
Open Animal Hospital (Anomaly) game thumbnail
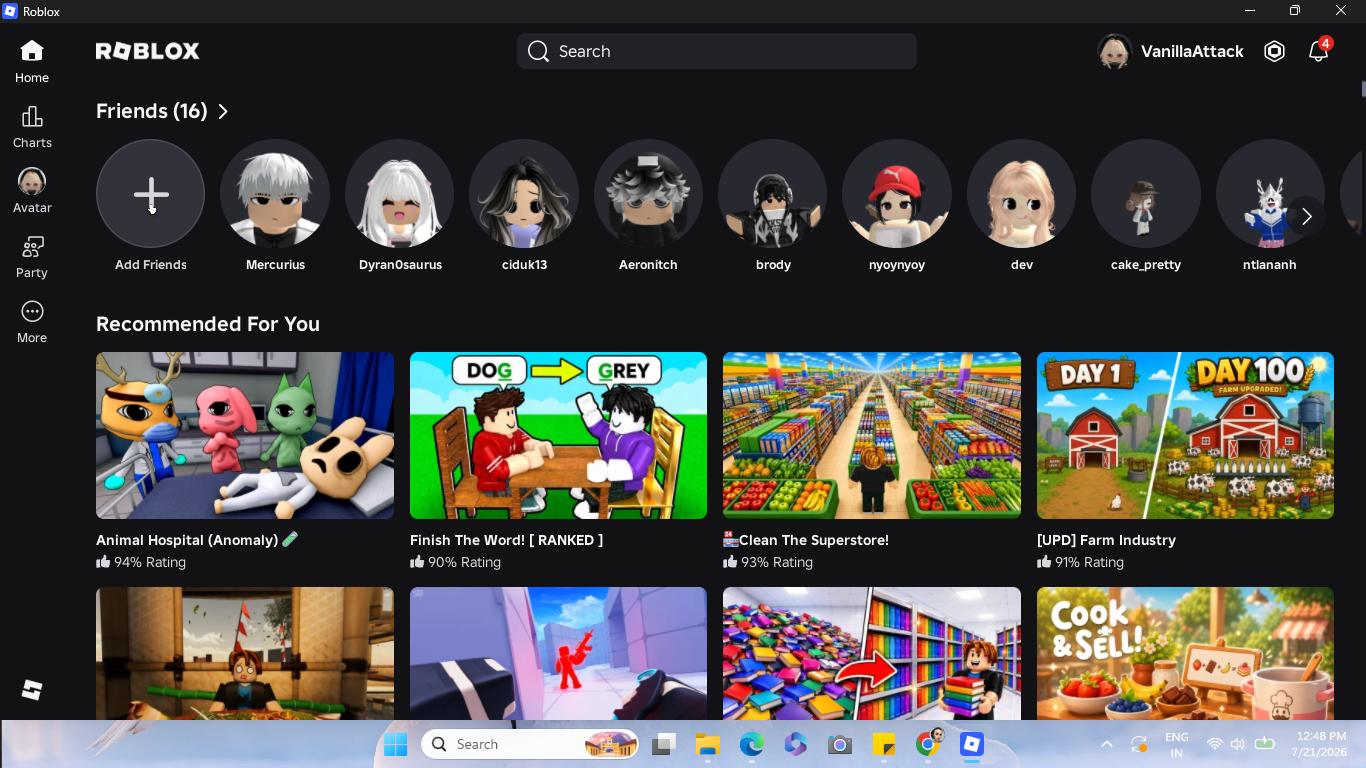point(245,435)
